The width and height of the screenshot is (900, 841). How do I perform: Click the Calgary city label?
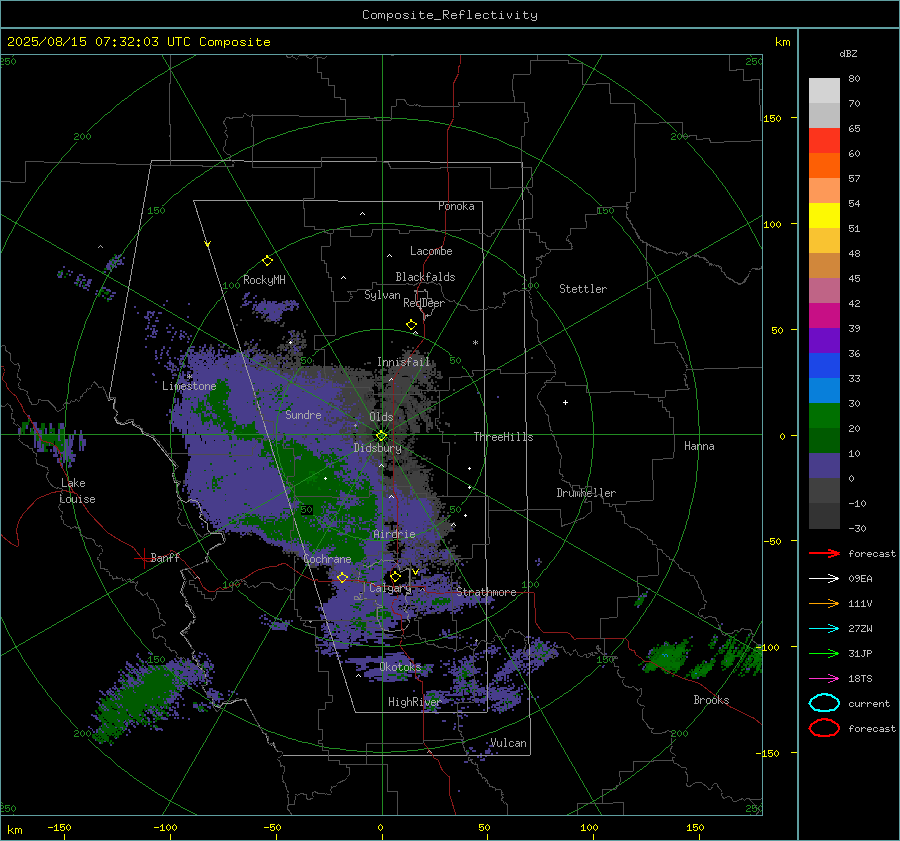390,588
